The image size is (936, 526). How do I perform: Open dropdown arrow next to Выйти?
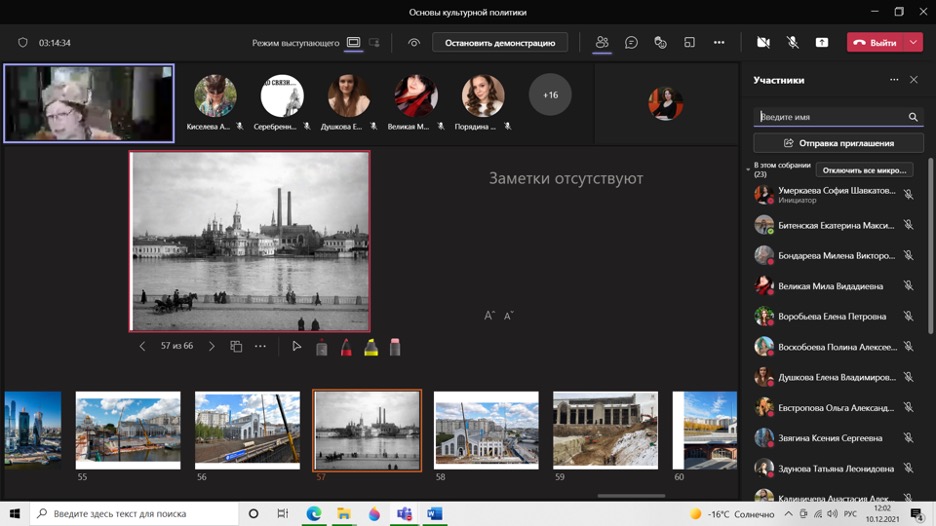(914, 43)
